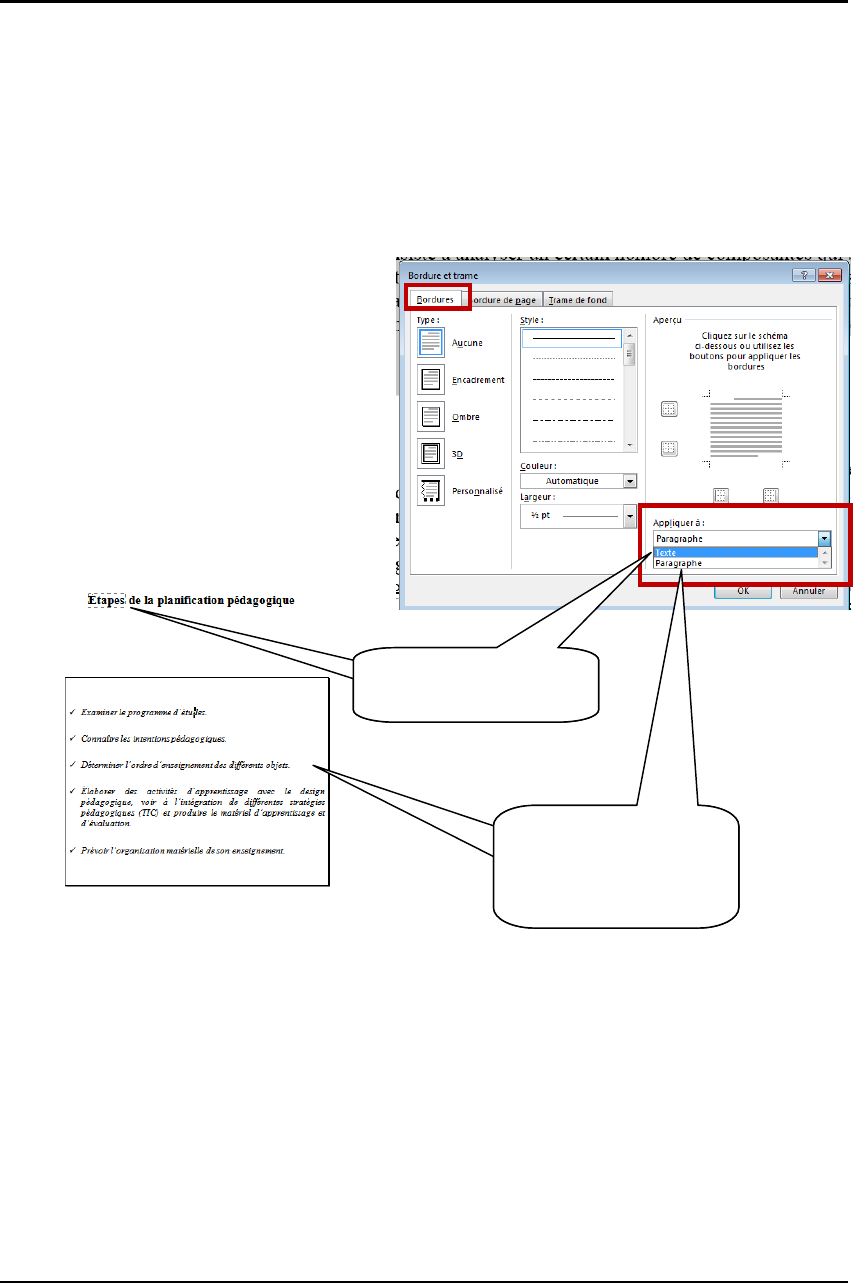Select the solid line style
Image resolution: width=853 pixels, height=1283 pixels.
(x=571, y=339)
